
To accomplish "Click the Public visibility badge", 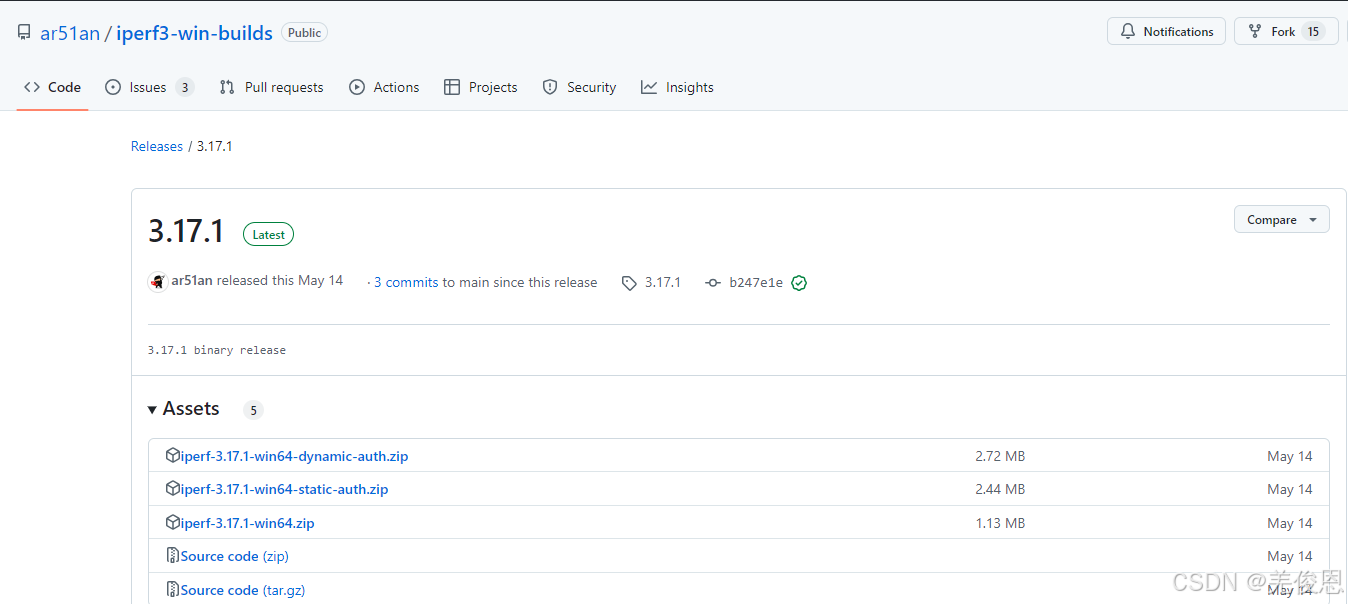I will (x=304, y=33).
